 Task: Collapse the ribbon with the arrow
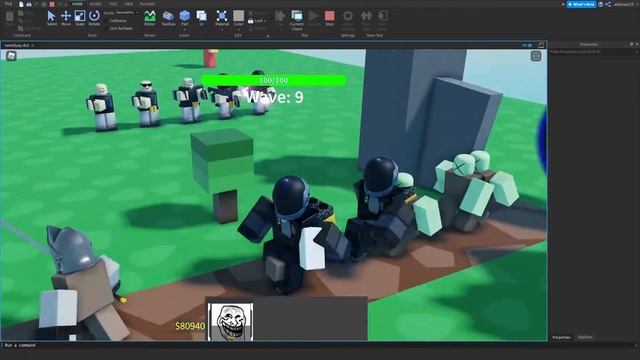point(563,4)
